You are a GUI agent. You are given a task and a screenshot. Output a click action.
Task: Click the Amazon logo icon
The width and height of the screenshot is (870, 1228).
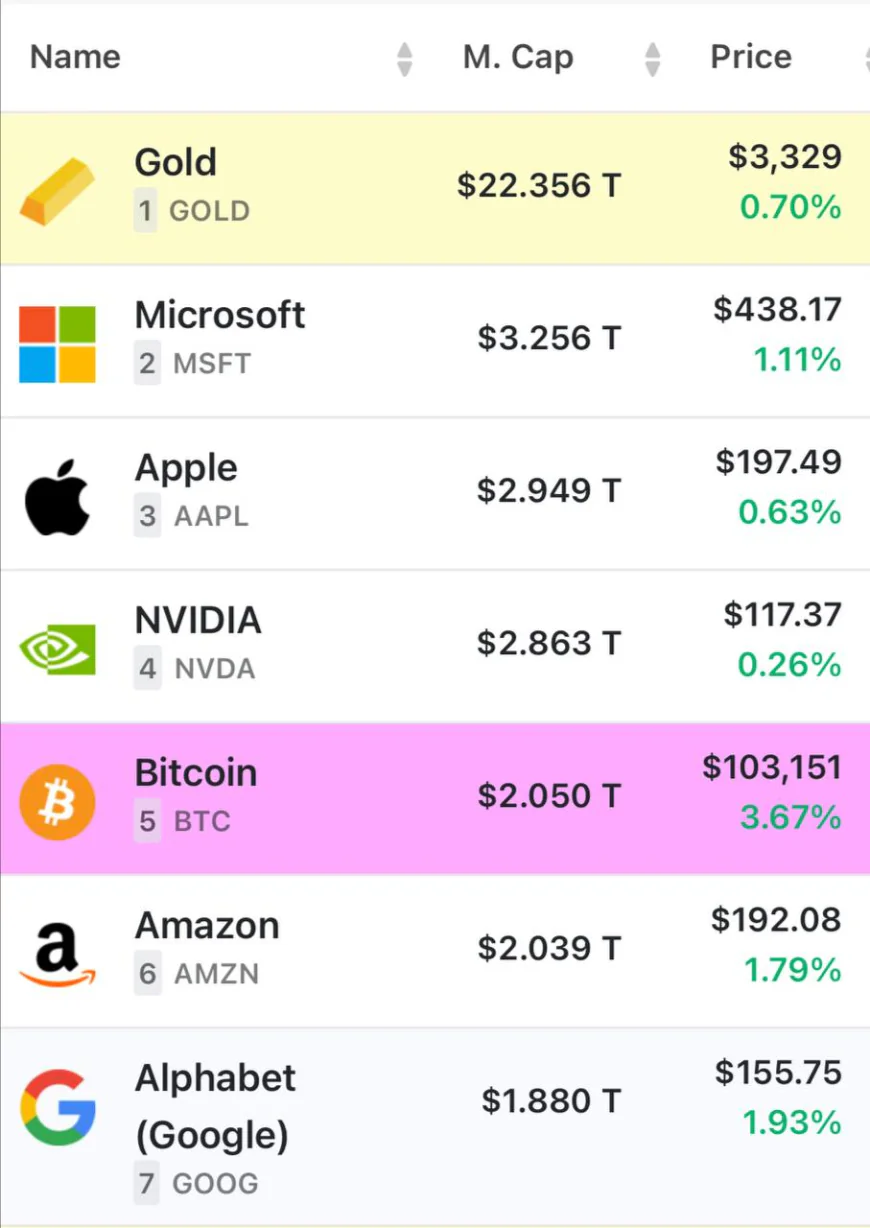click(58, 955)
